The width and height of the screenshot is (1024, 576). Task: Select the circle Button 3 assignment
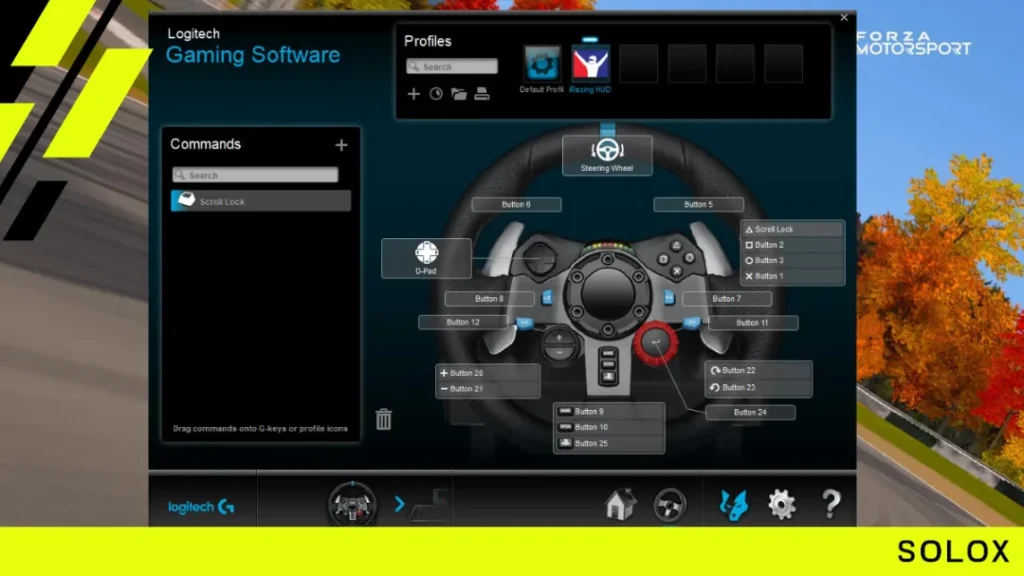point(792,261)
